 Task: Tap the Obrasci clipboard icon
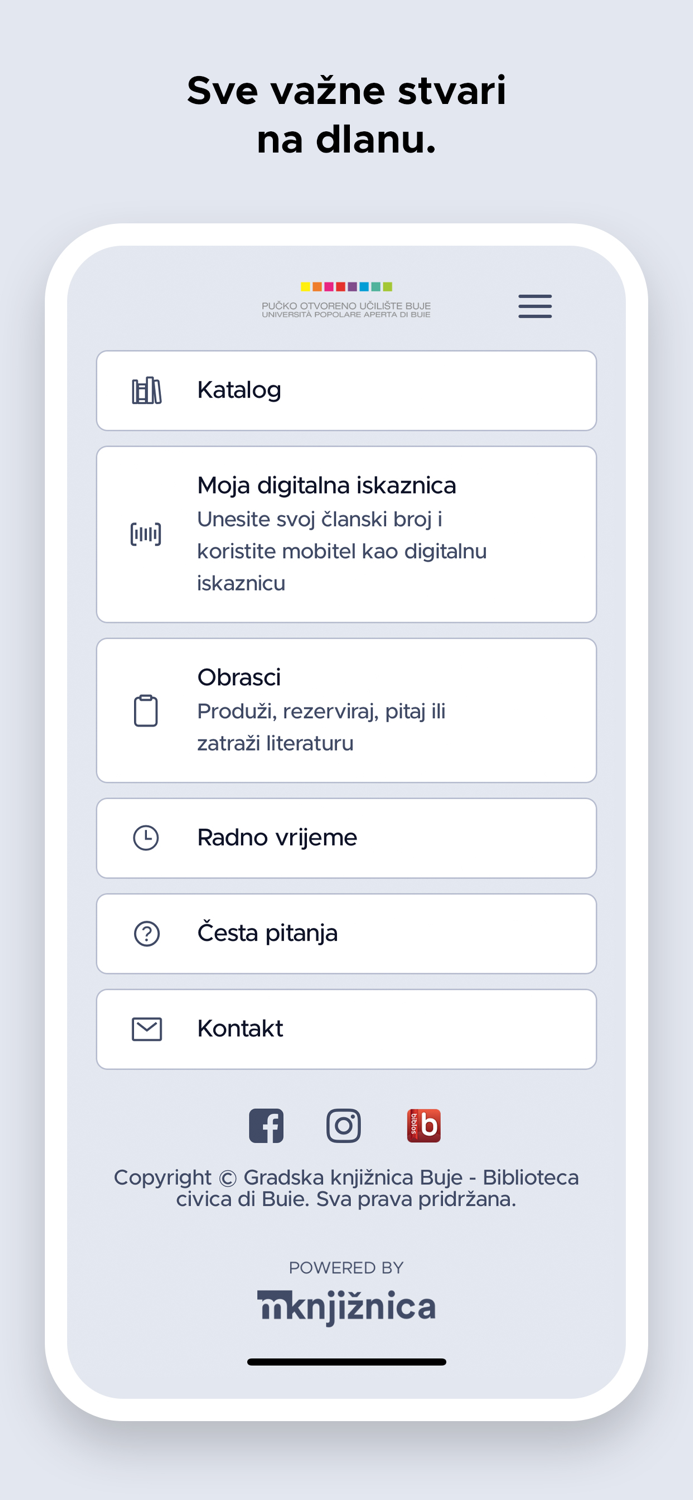tap(146, 710)
